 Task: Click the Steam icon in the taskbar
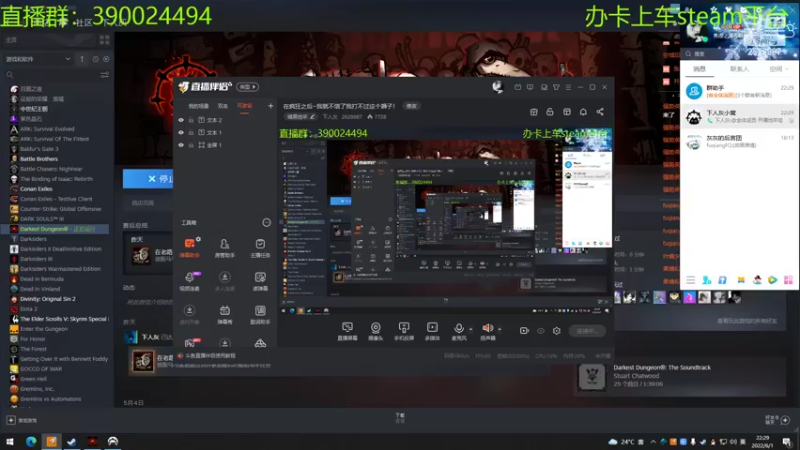(x=71, y=441)
